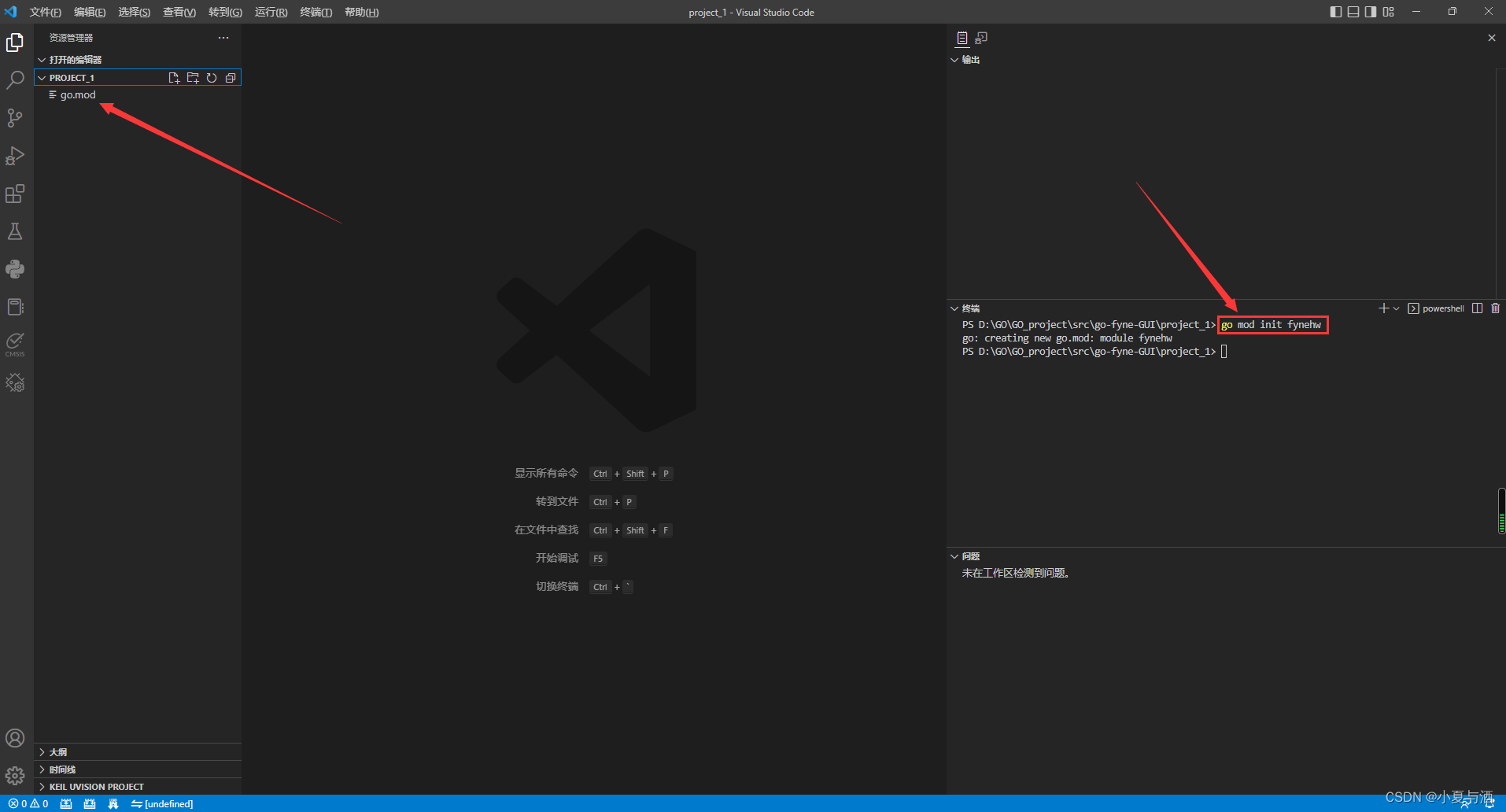Viewport: 1506px width, 812px height.
Task: Open the Customize Layout button
Action: 1389,12
